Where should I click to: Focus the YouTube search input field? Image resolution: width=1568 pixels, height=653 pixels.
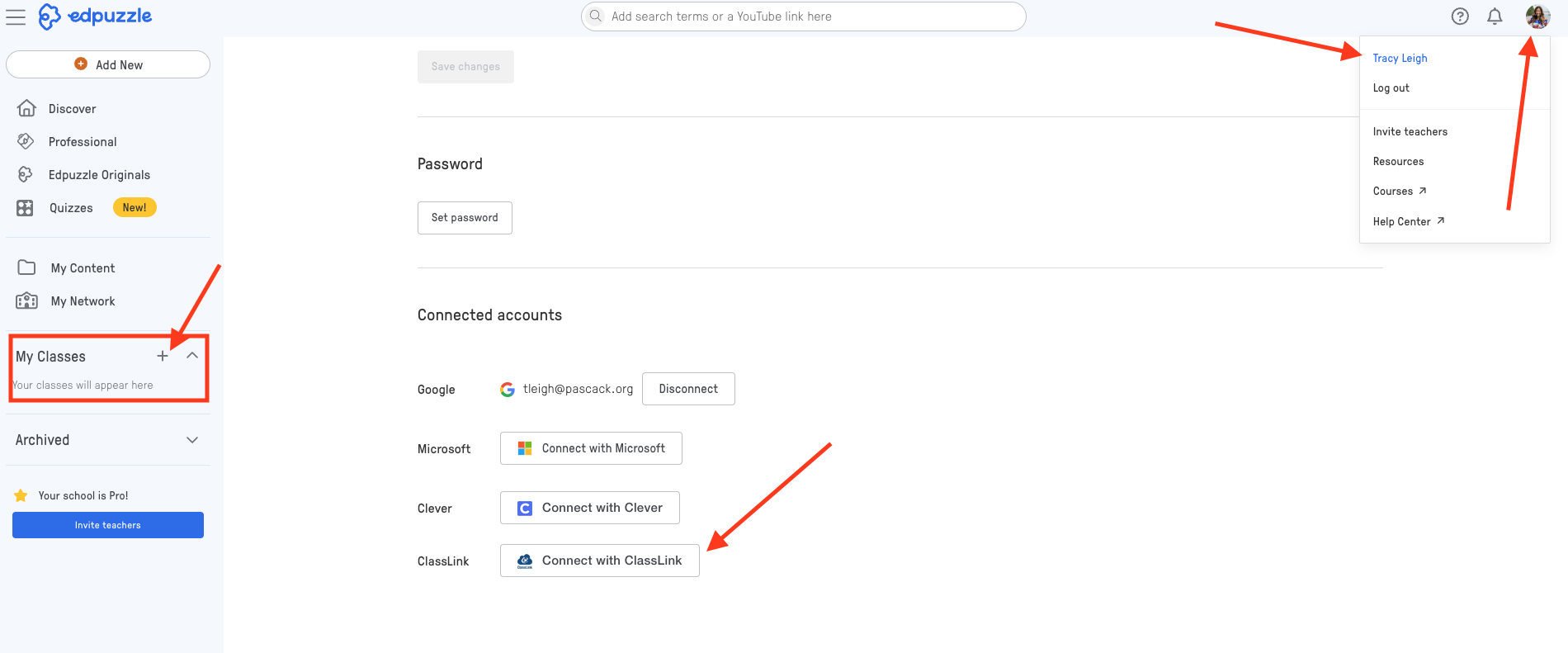[804, 17]
